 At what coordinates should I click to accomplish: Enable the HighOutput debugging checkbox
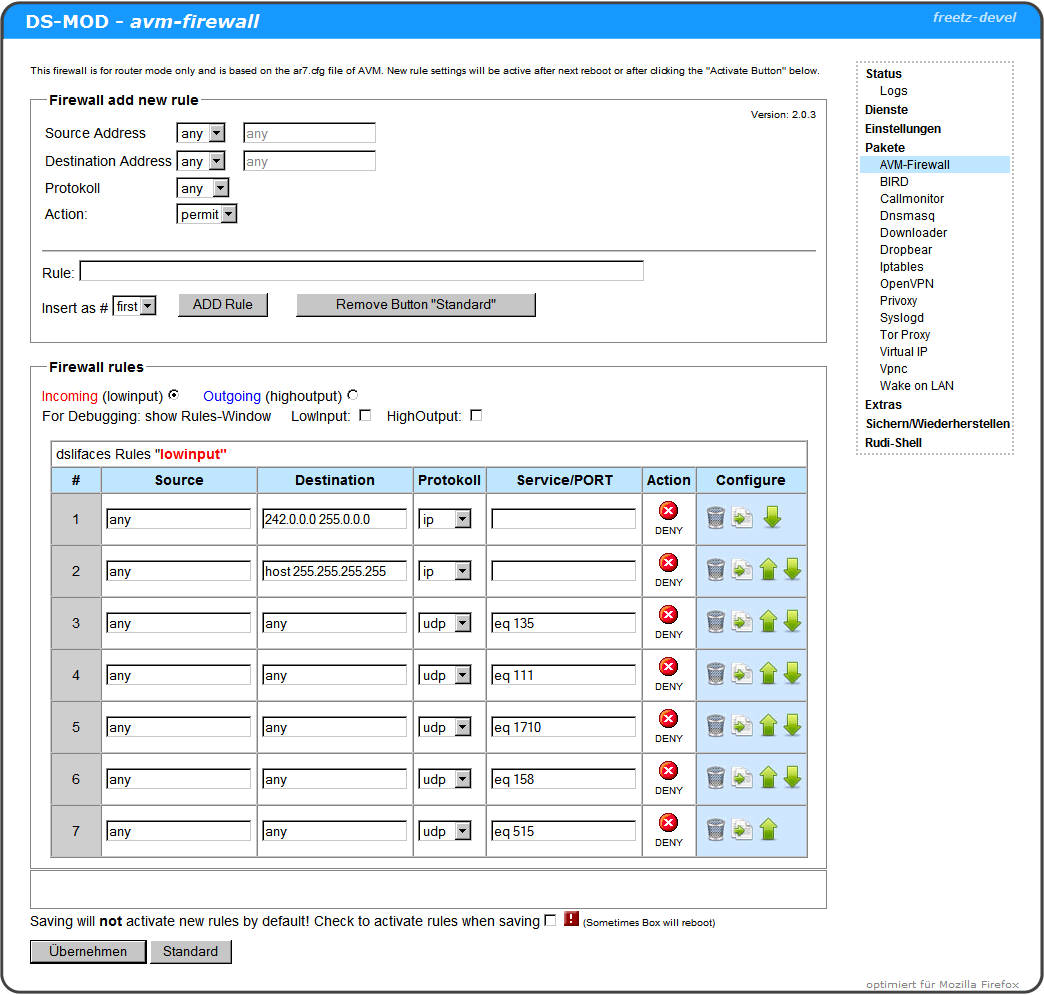coord(476,415)
